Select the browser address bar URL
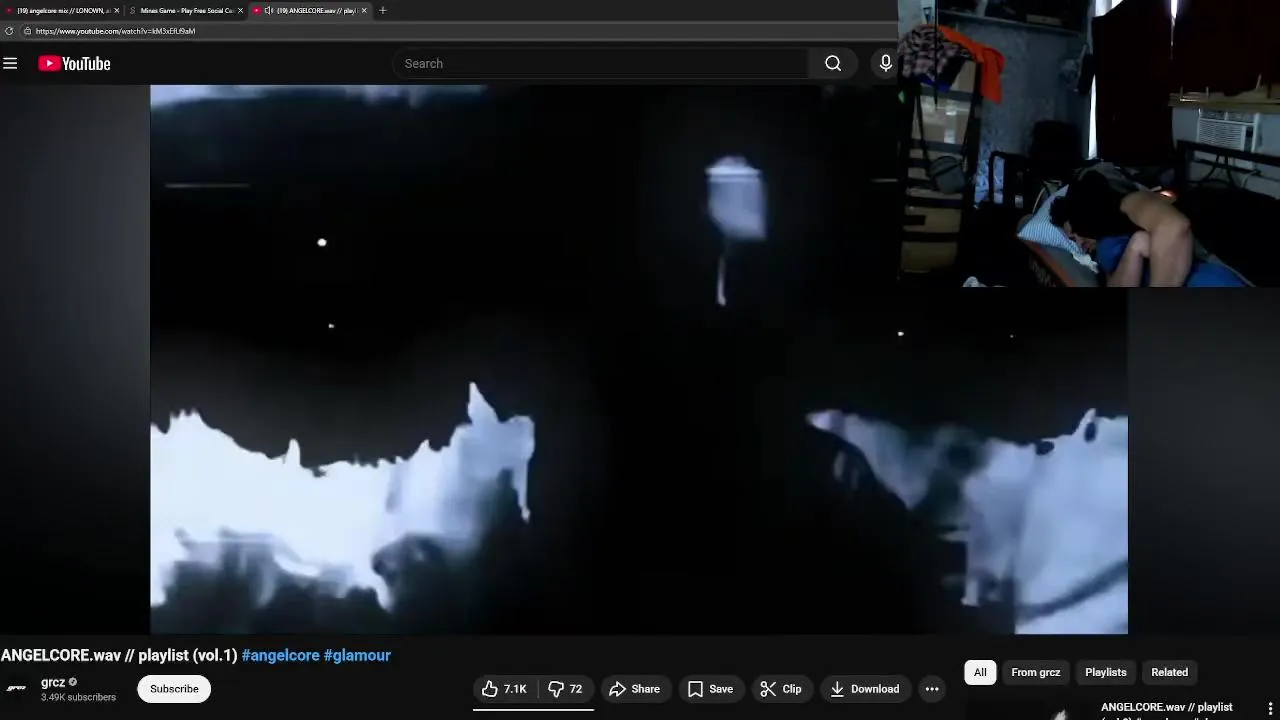The width and height of the screenshot is (1280, 720). [115, 31]
